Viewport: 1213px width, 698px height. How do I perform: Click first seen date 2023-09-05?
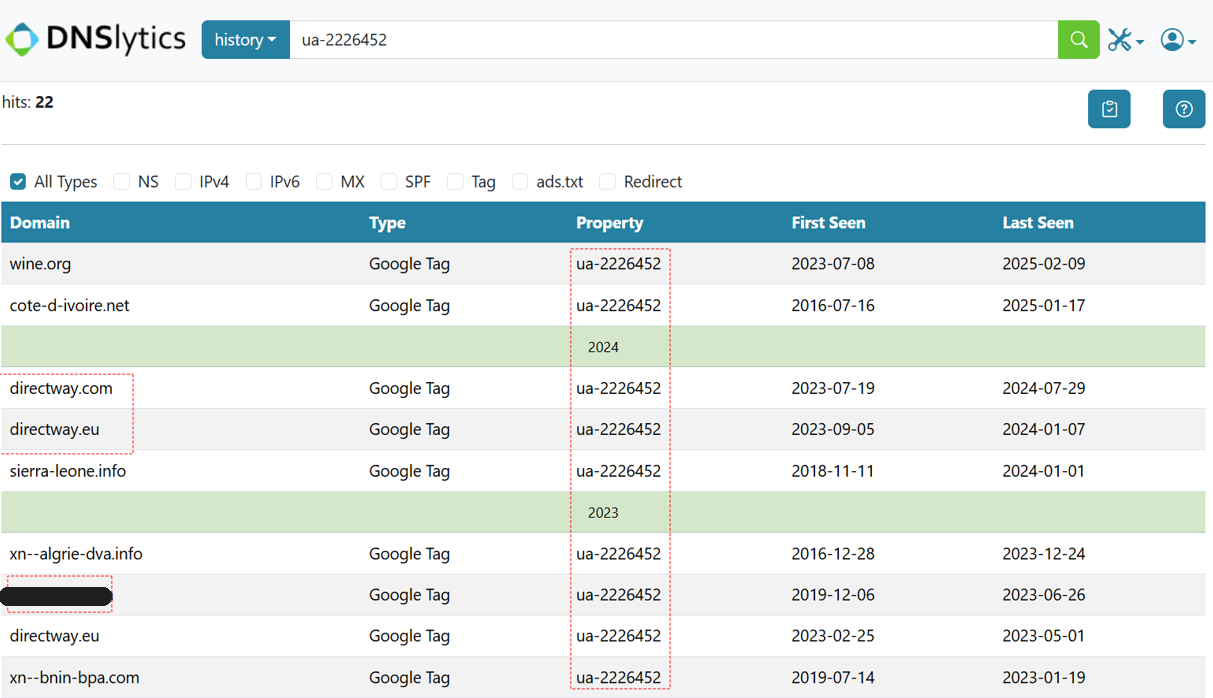[833, 429]
